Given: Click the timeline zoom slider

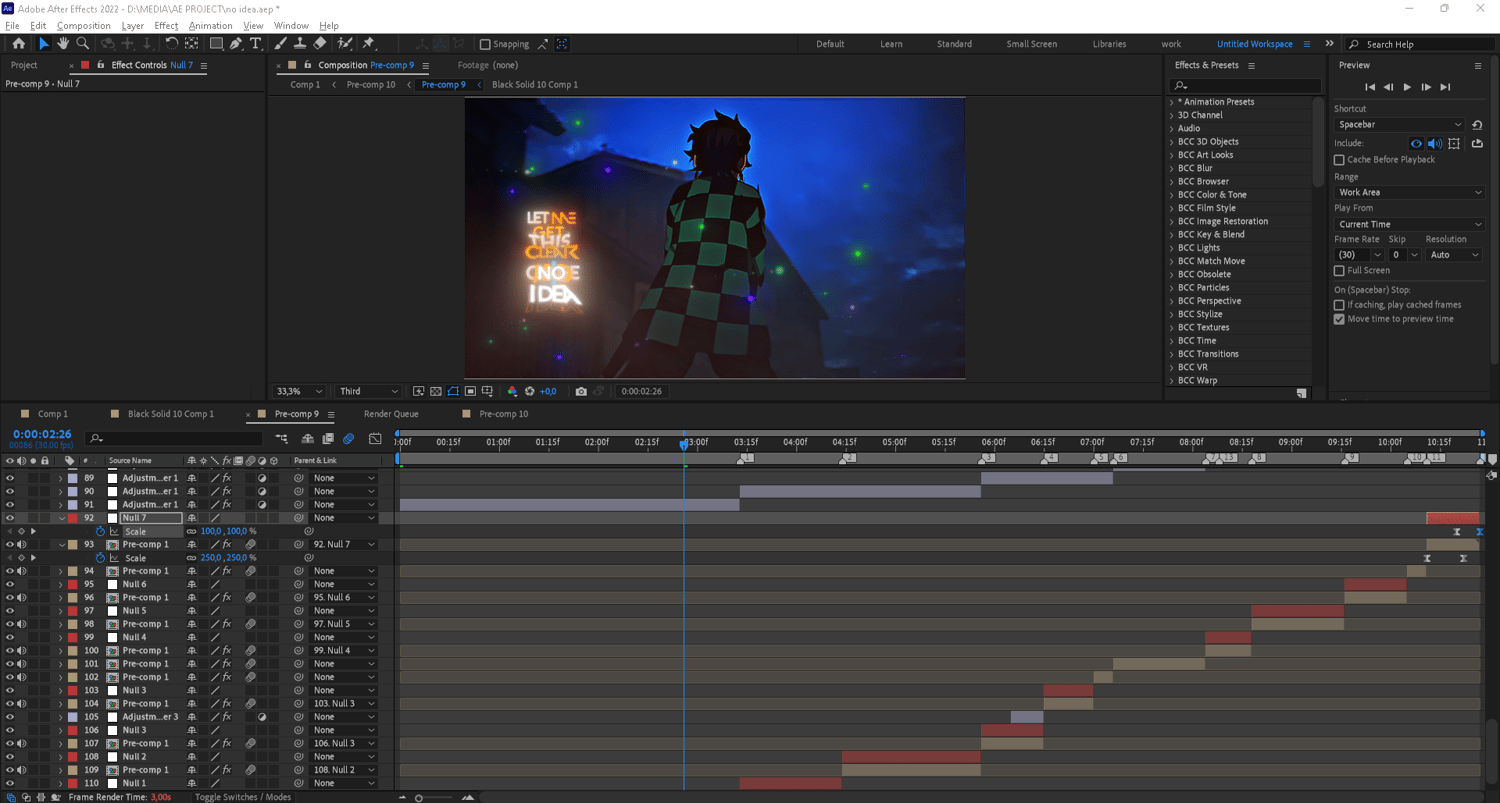Looking at the screenshot, I should point(419,797).
